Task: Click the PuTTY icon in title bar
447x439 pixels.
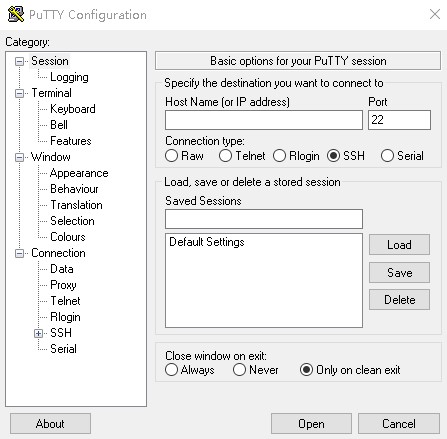Action: click(15, 14)
